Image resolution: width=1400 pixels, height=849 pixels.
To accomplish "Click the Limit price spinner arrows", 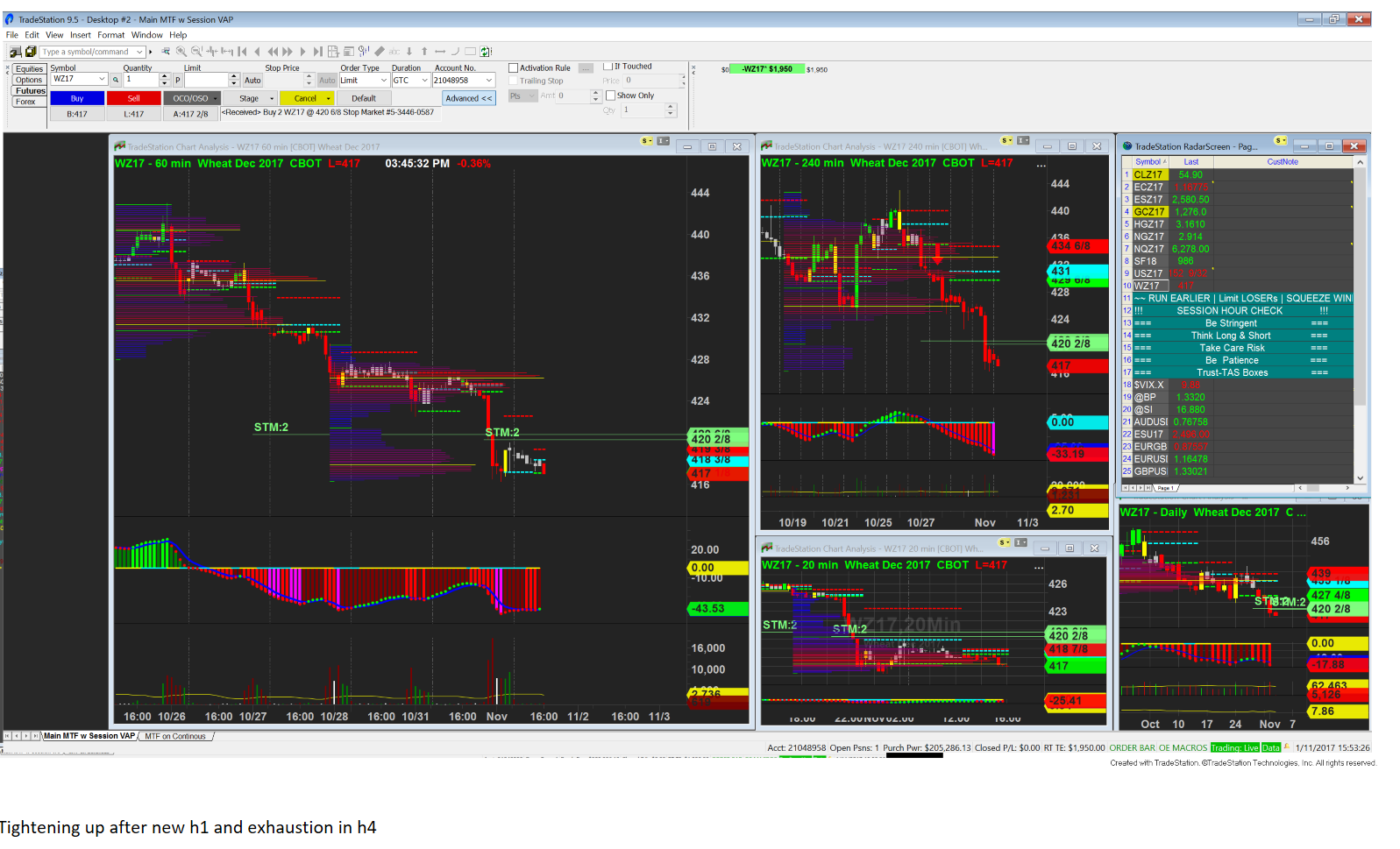I will coord(234,80).
